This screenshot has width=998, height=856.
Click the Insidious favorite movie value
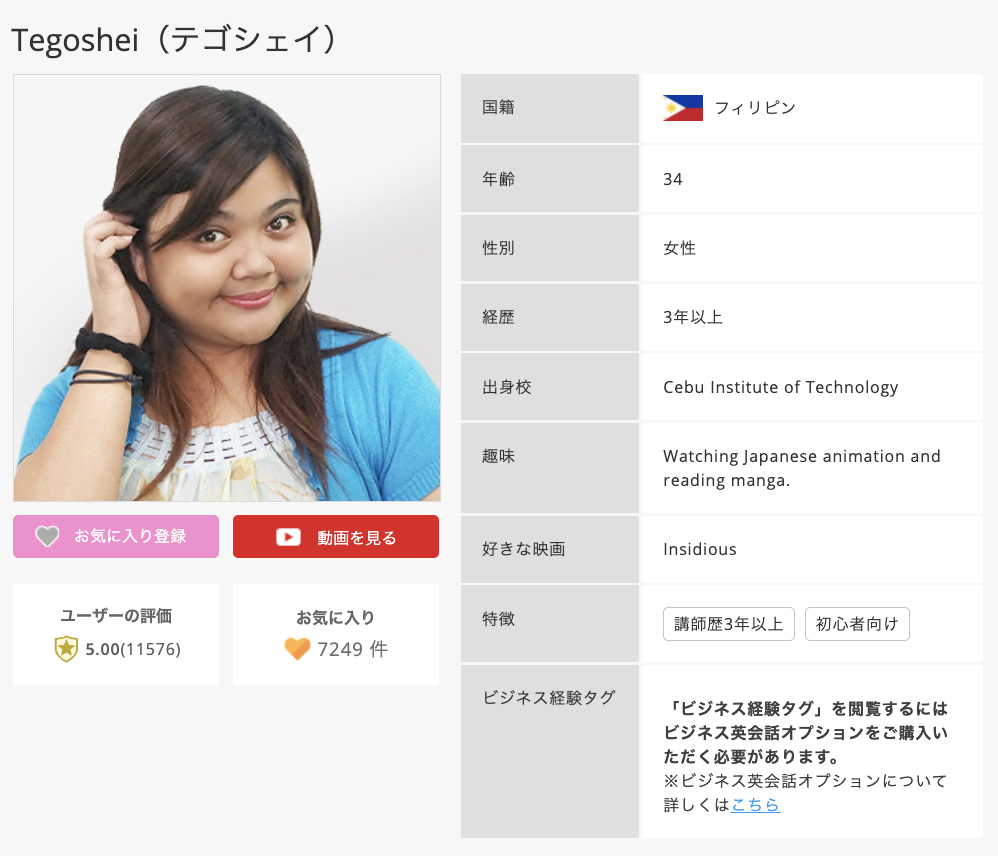click(700, 549)
